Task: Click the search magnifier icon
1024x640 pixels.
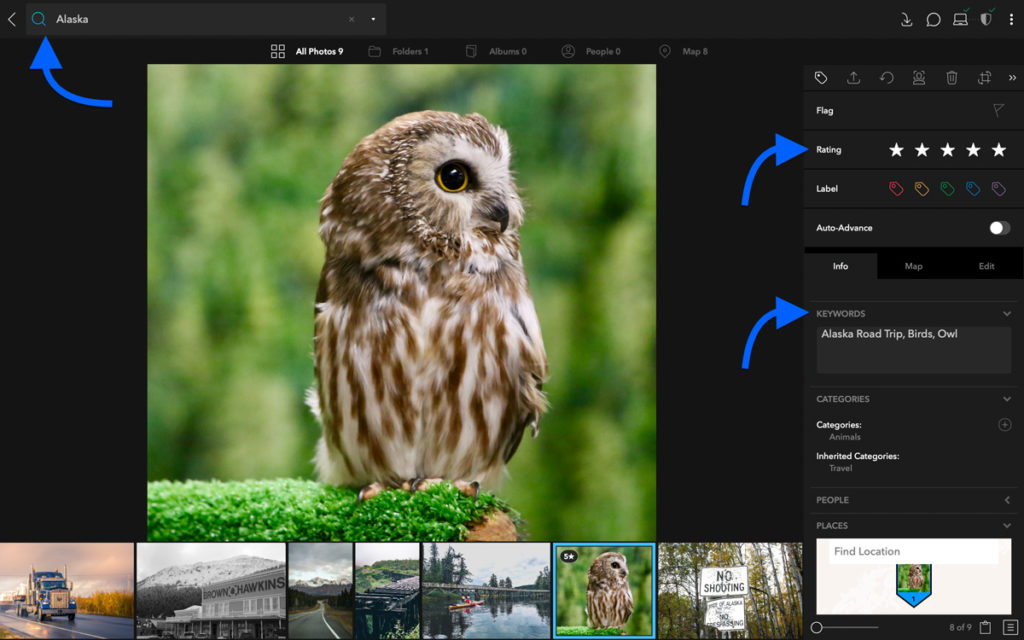Action: [39, 19]
